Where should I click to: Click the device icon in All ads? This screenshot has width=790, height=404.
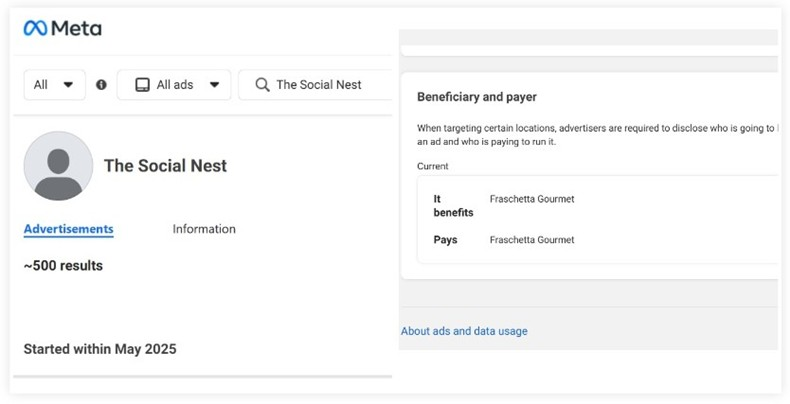click(x=142, y=85)
